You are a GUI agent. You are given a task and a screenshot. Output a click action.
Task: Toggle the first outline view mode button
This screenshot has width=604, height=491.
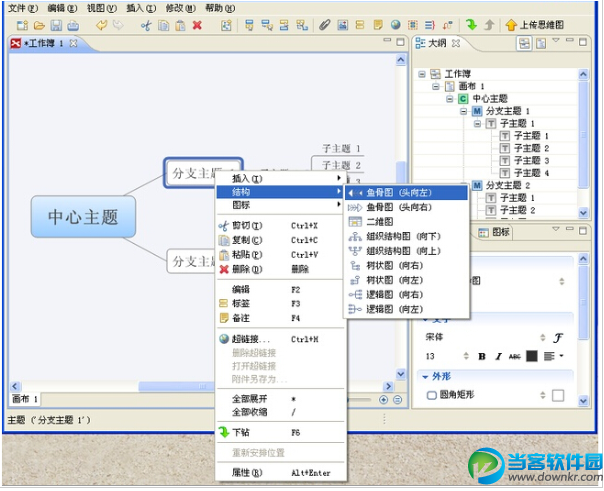tap(524, 43)
